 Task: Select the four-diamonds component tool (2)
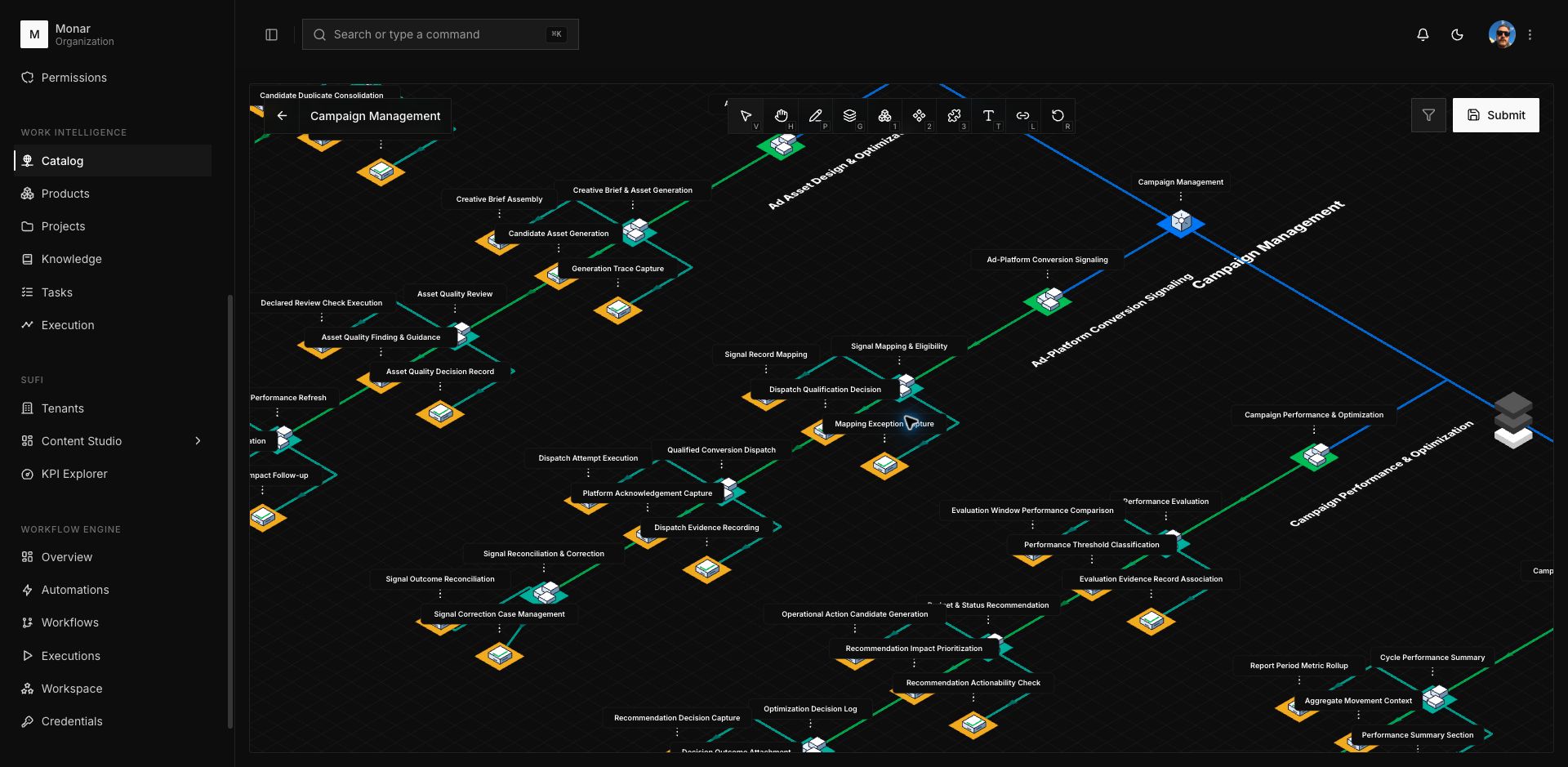(x=919, y=116)
